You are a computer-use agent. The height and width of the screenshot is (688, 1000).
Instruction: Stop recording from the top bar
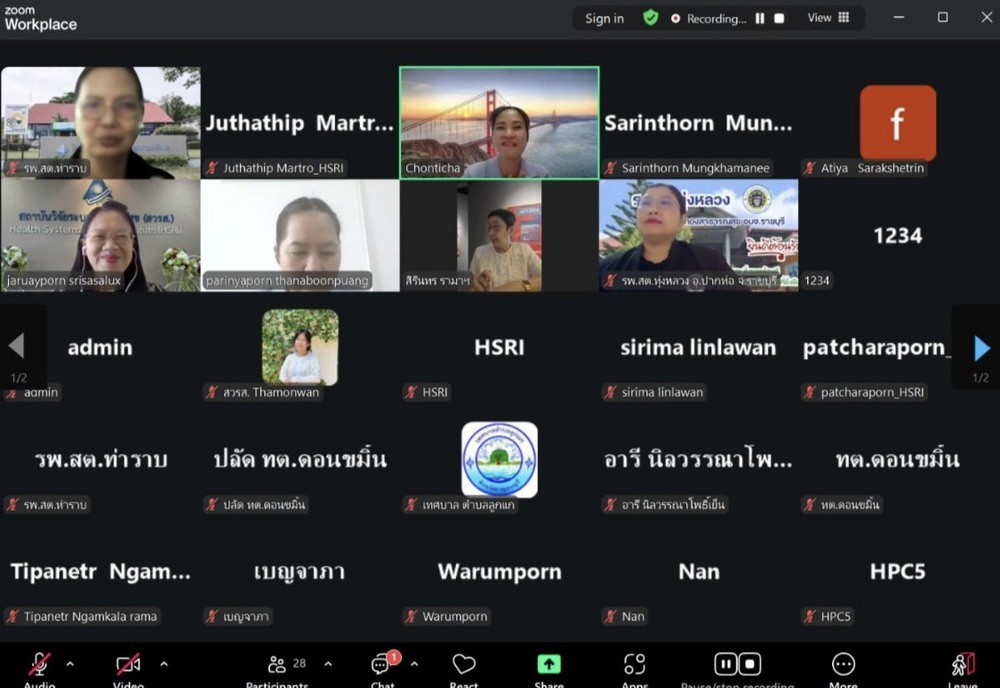[779, 18]
